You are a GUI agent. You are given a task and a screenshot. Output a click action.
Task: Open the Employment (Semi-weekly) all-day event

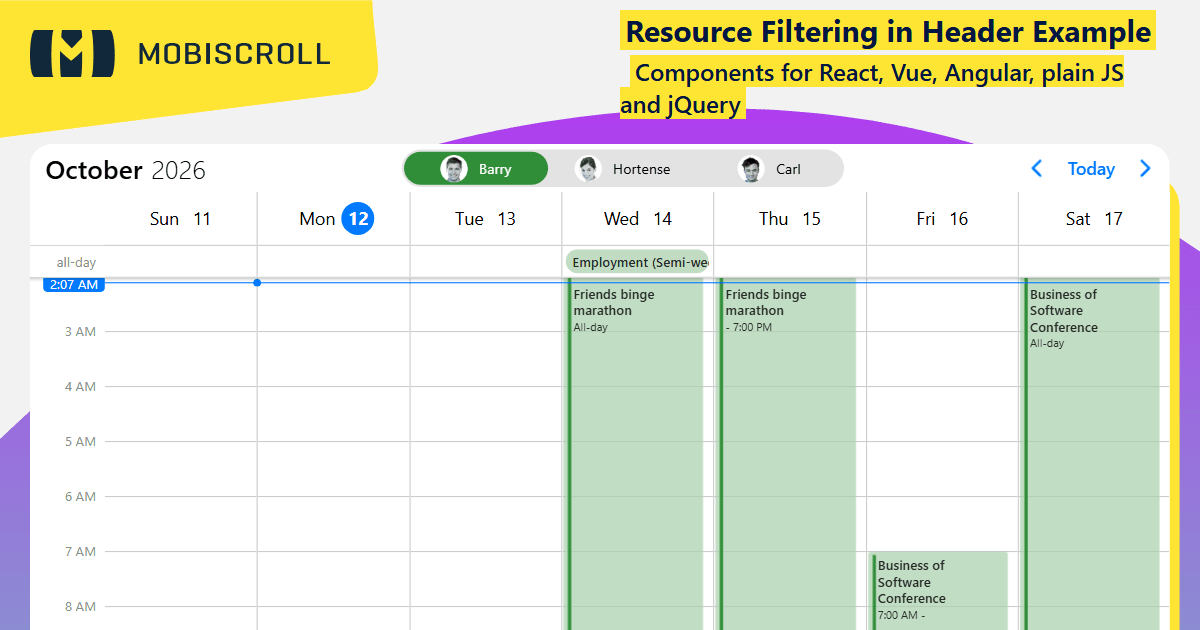pos(638,262)
